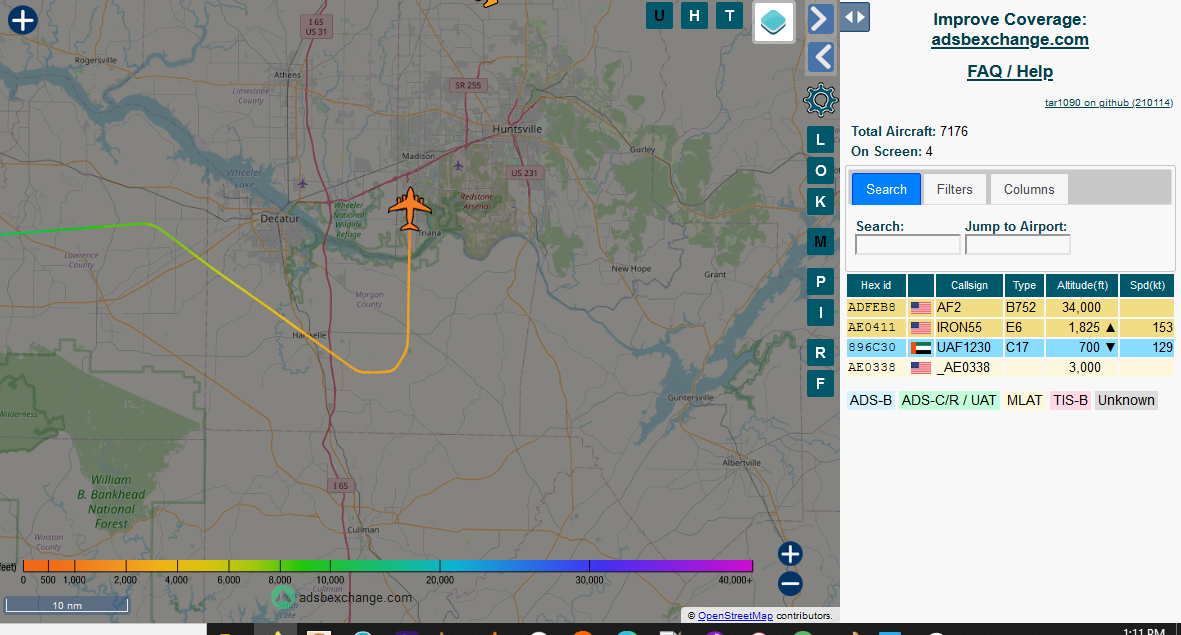
Task: Open the map layers switcher
Action: click(x=774, y=22)
